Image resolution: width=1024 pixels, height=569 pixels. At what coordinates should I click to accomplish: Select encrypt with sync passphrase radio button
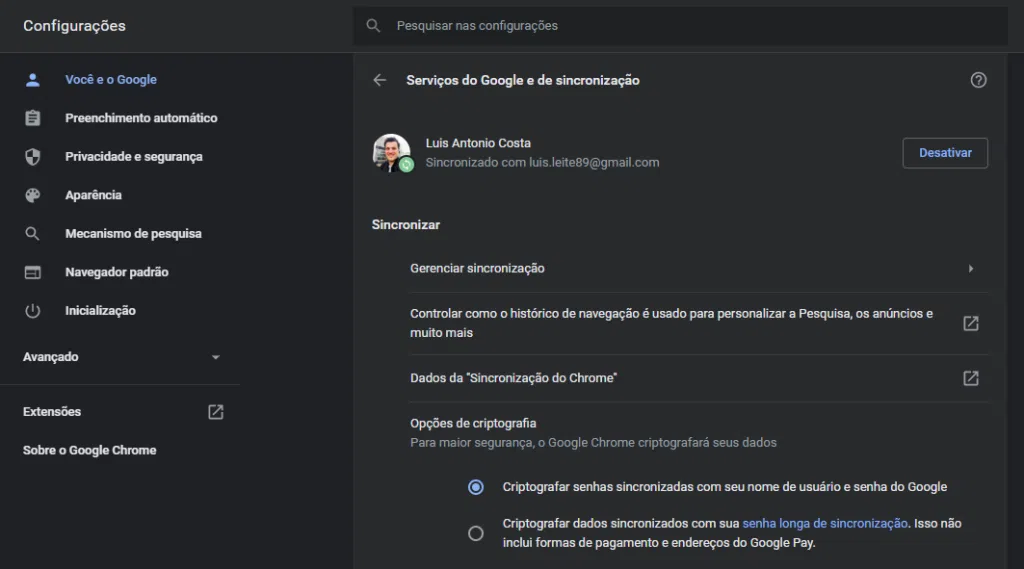pos(476,534)
